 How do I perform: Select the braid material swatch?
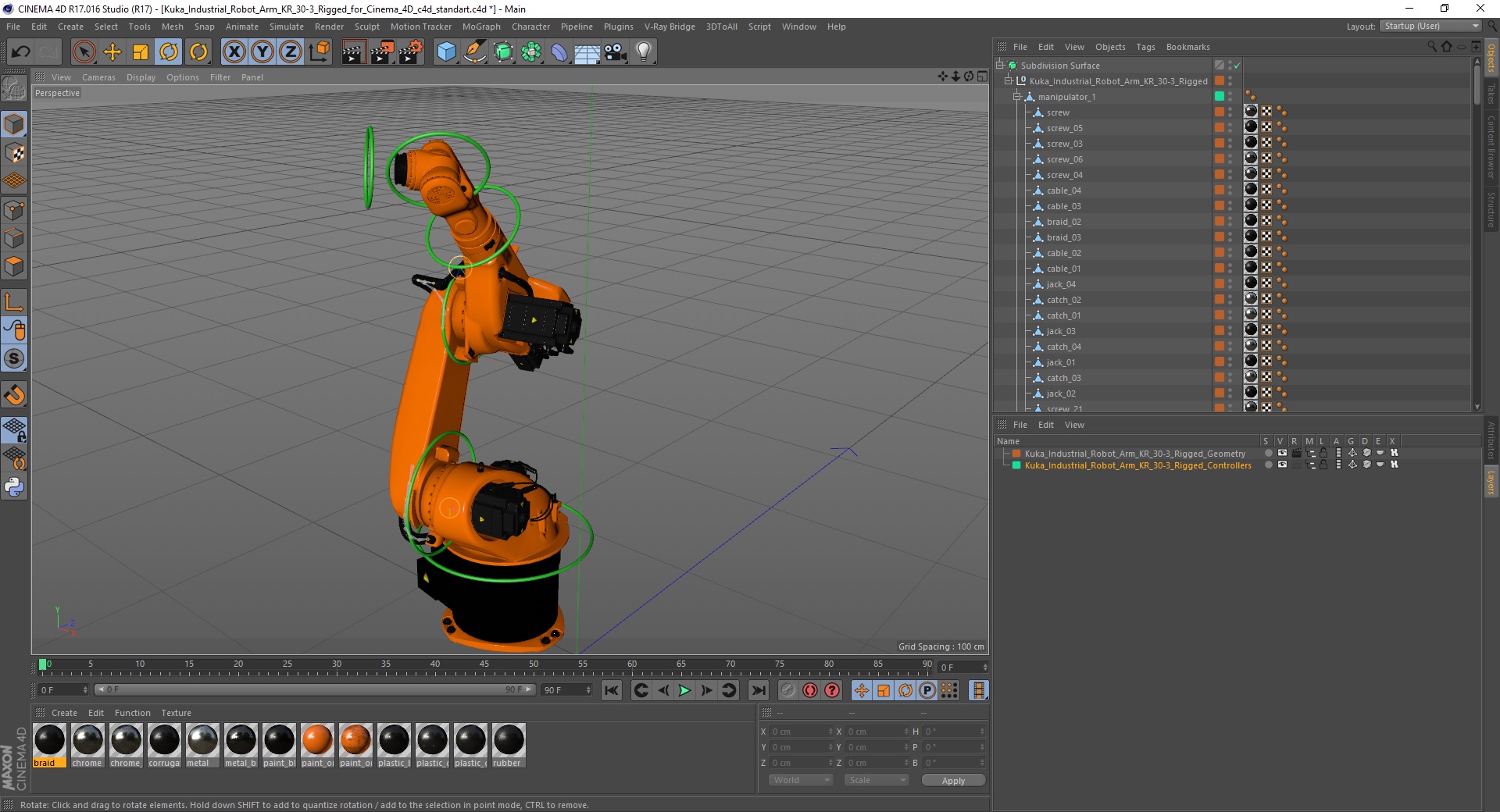pos(49,745)
